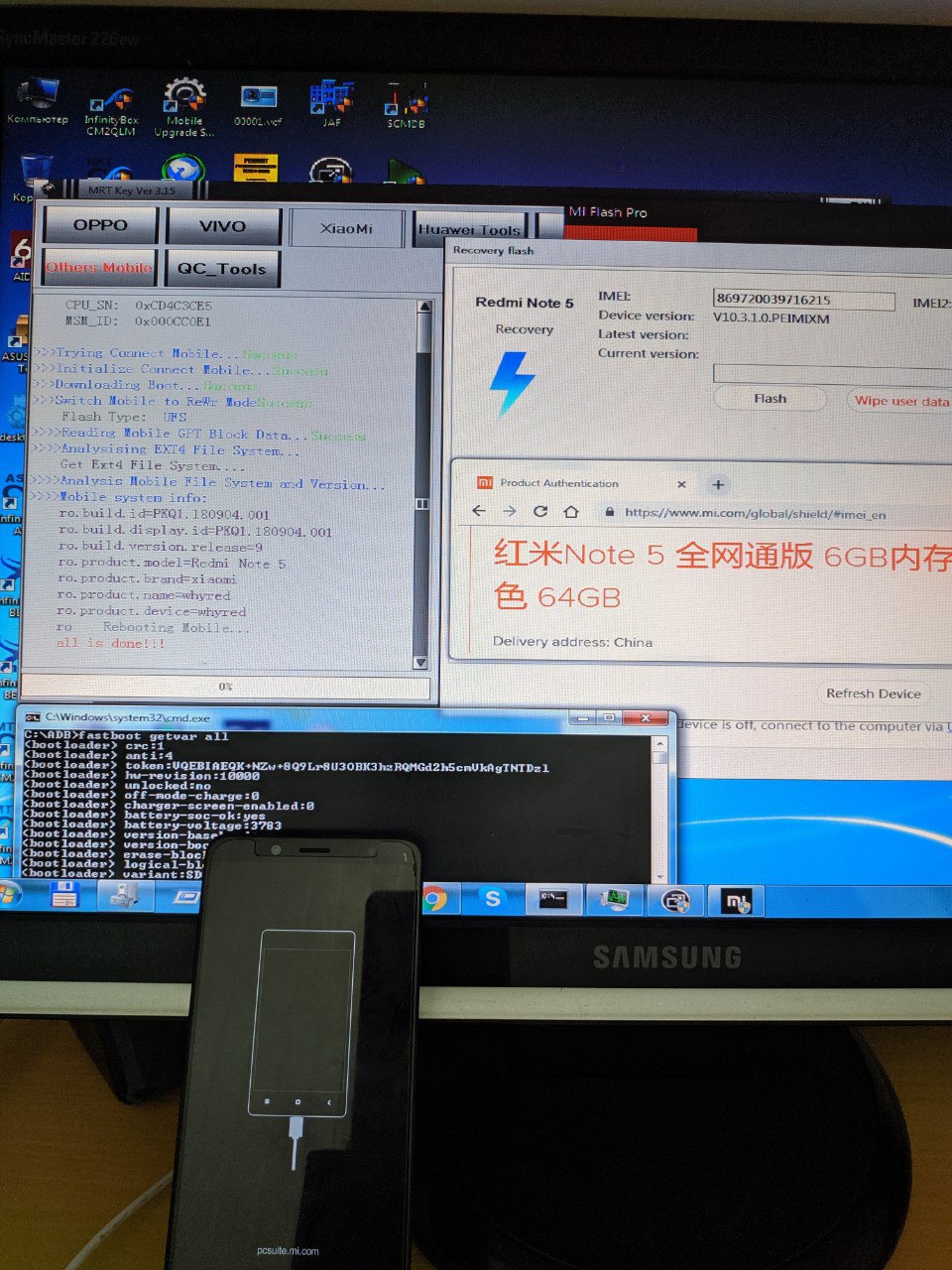Click the empty version selection field above Flash
Screen dimensions: 952x1270
coord(832,374)
